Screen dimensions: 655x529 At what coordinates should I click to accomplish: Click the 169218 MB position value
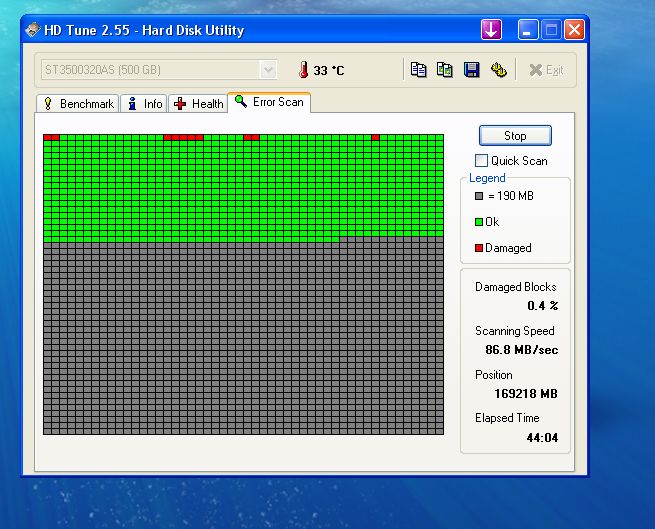coord(526,394)
